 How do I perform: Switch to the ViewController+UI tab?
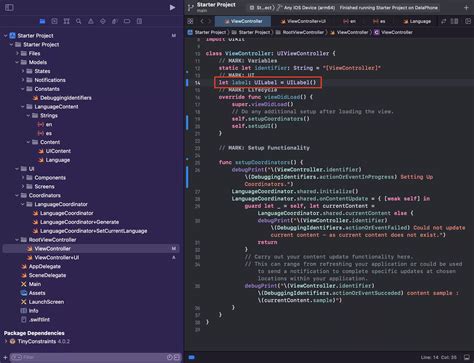pyautogui.click(x=303, y=21)
